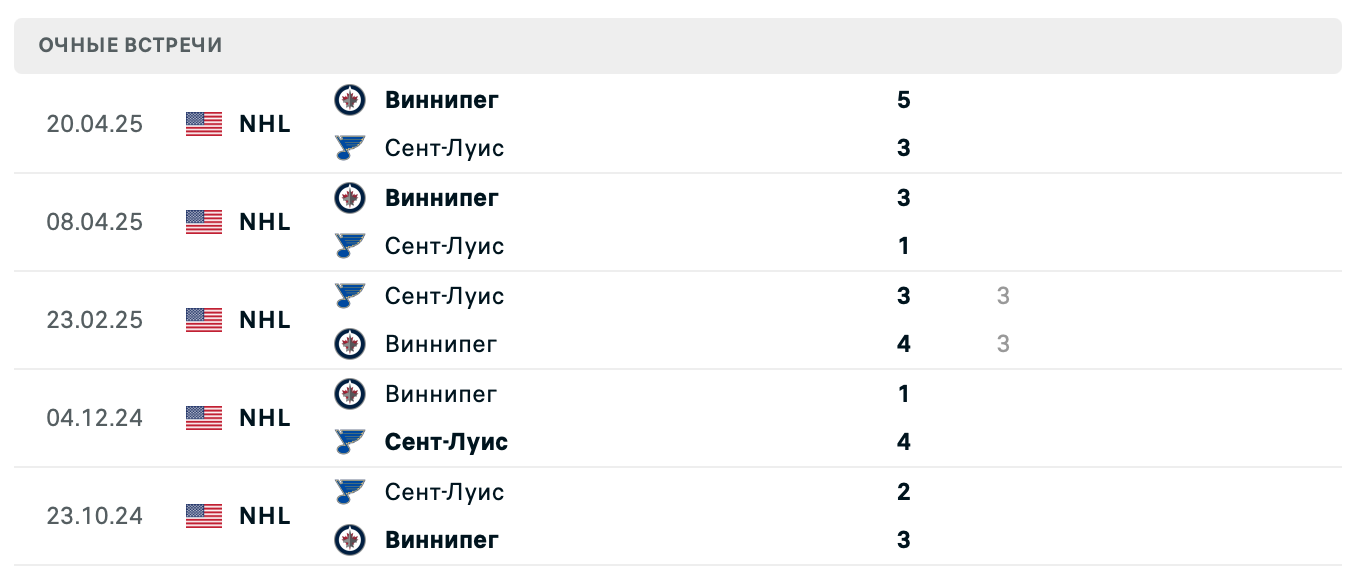Click the US flag icon beside 08.04.25

(204, 222)
